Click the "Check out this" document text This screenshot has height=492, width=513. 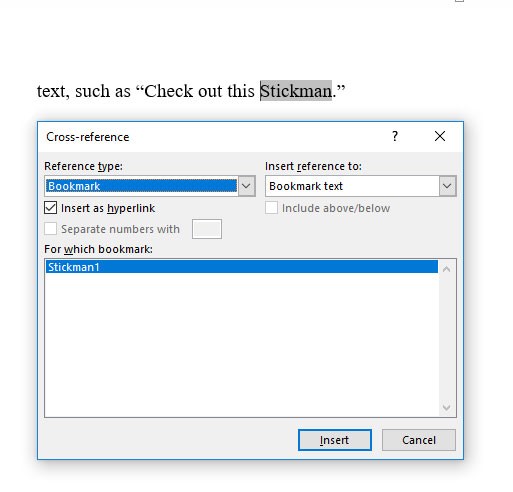tap(199, 91)
